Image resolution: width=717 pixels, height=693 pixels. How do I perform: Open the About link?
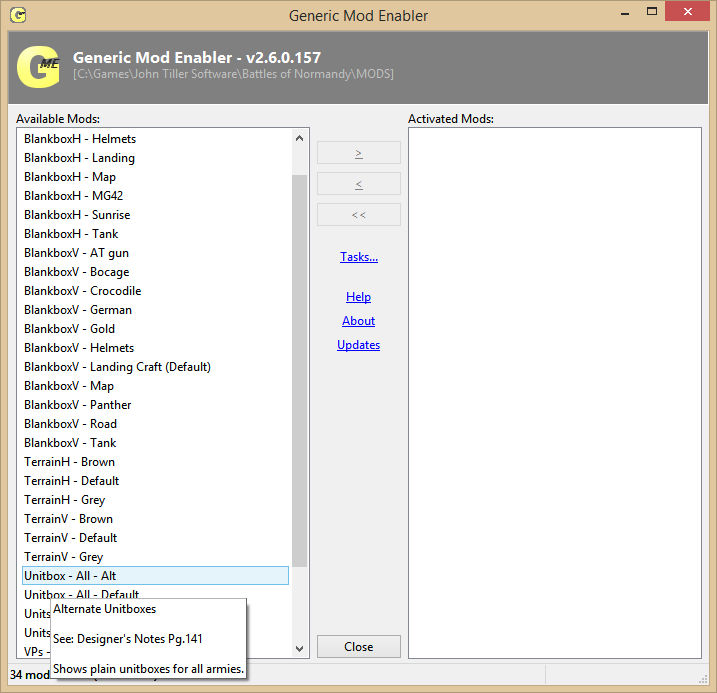pyautogui.click(x=358, y=321)
